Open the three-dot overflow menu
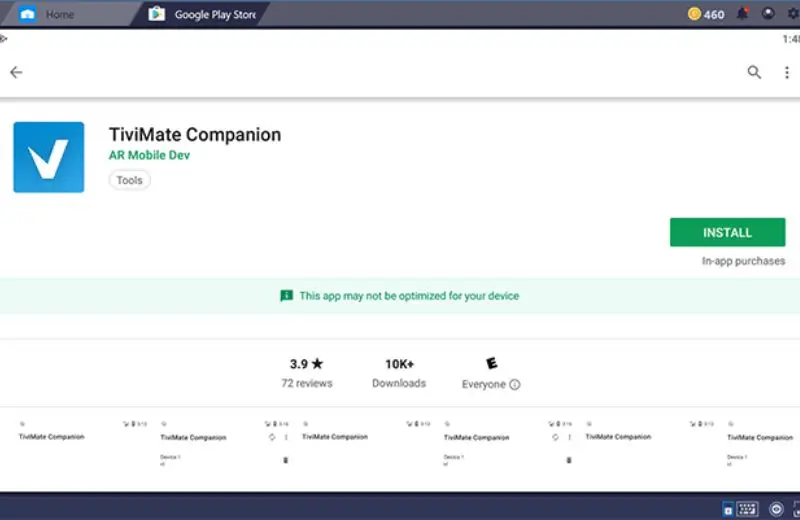 point(786,72)
